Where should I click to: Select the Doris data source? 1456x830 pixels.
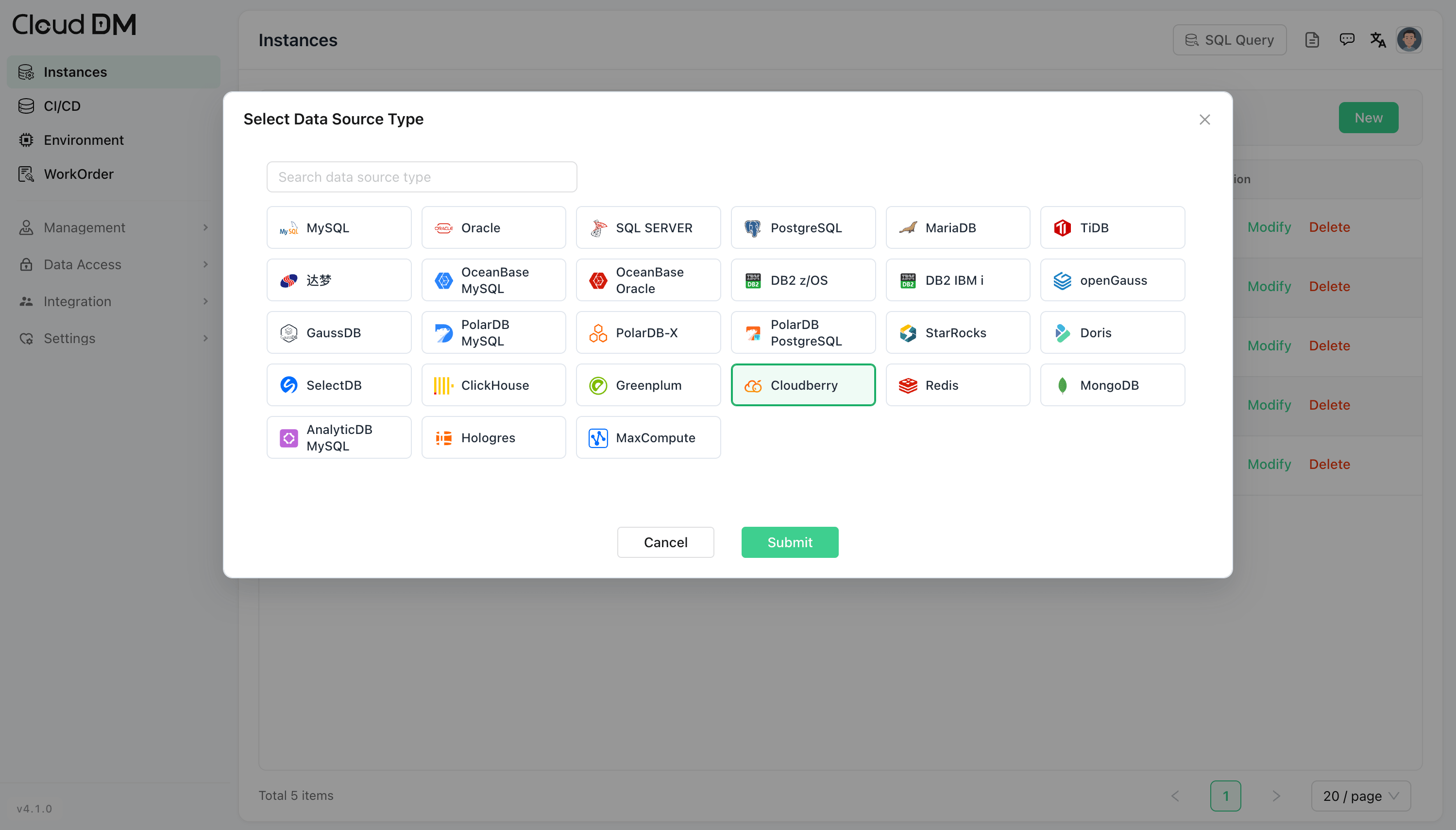click(x=1113, y=332)
